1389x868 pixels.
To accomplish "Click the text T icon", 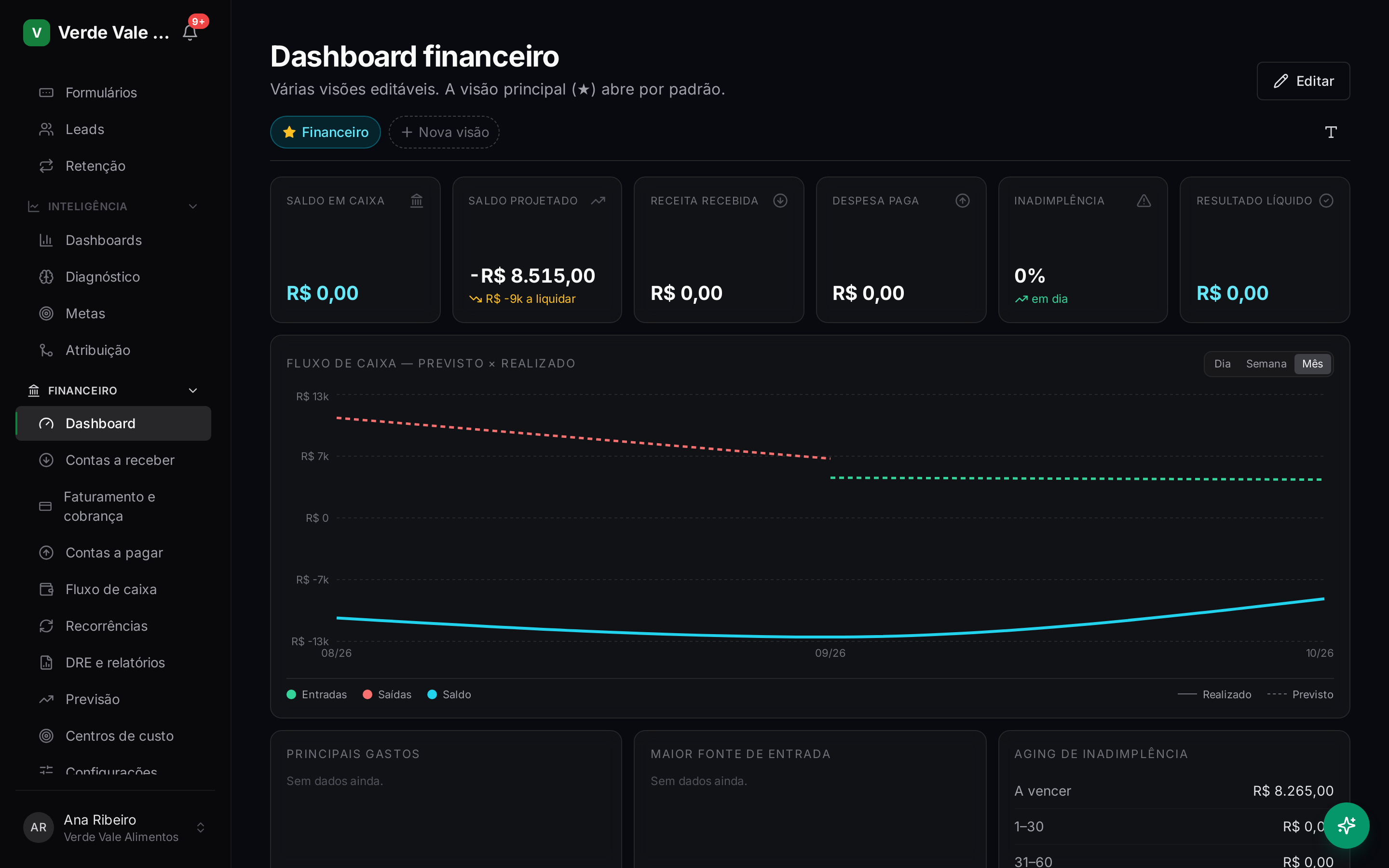I will 1331,132.
